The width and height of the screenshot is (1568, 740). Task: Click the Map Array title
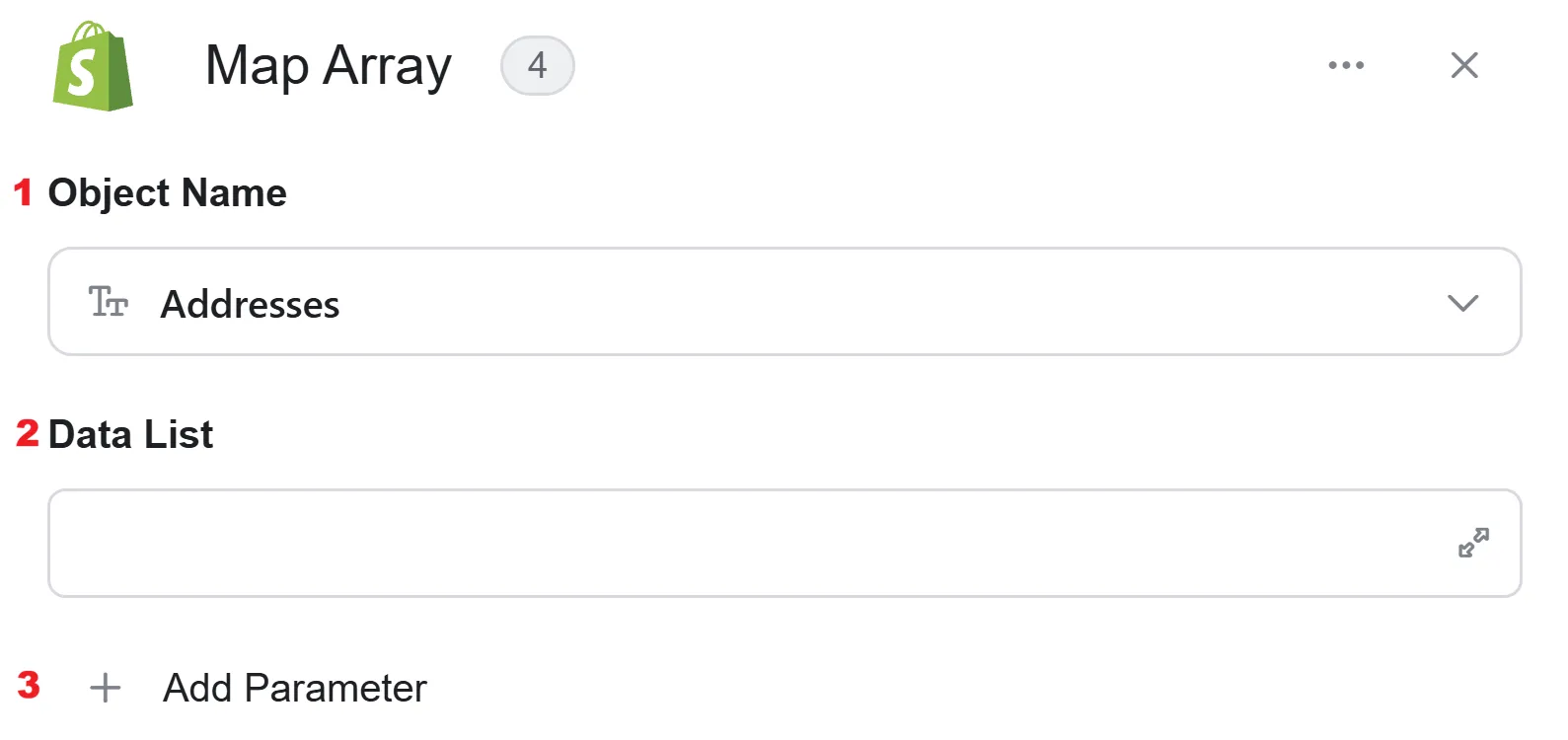(329, 66)
